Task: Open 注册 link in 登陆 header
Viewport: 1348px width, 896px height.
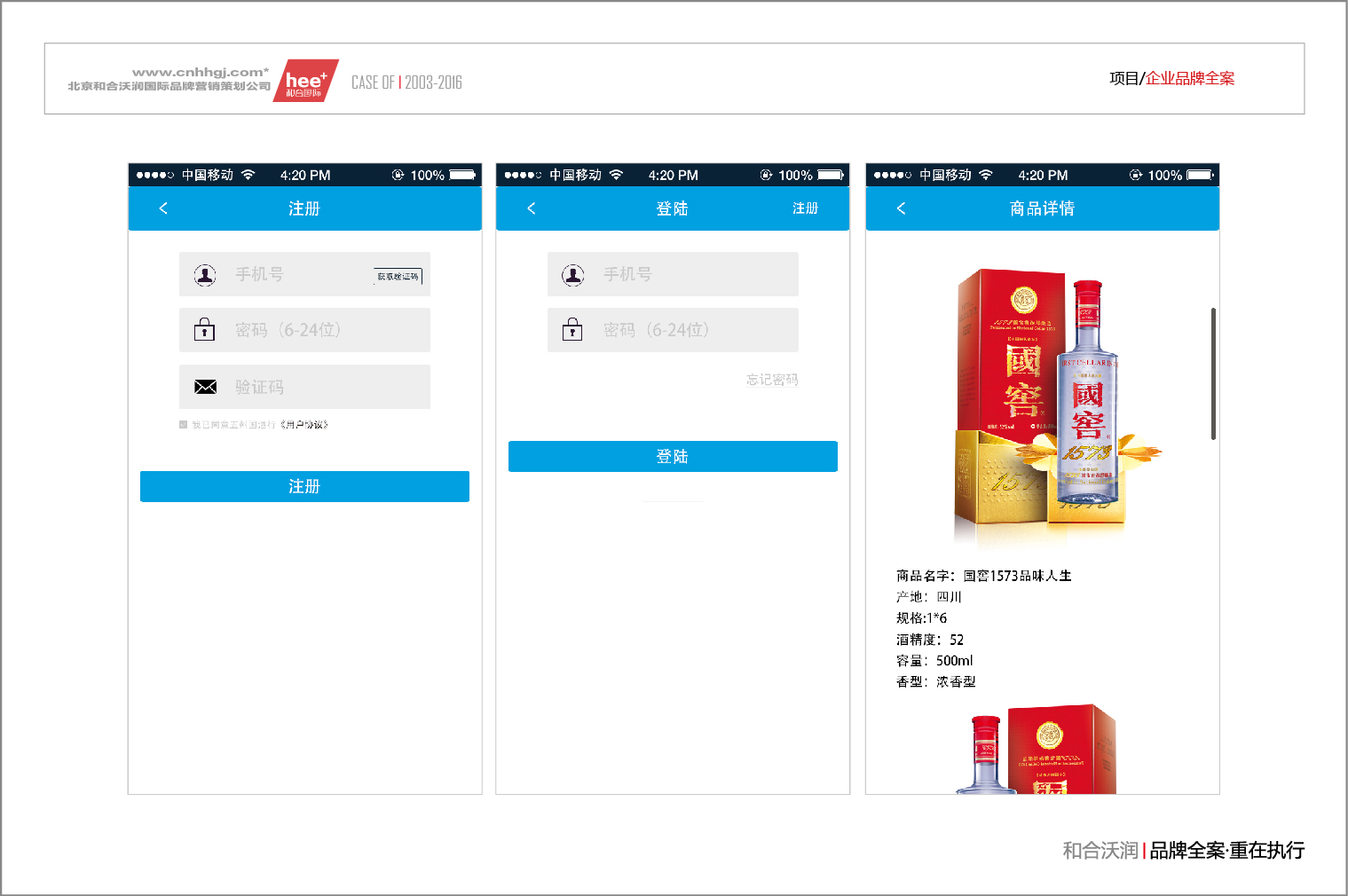Action: click(805, 208)
